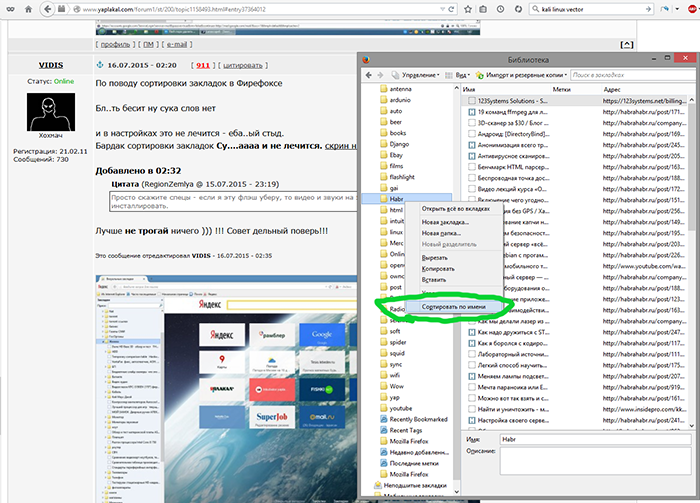Click the infinity icon at browser's left edge
This screenshot has height=503, width=700.
click(10, 9)
